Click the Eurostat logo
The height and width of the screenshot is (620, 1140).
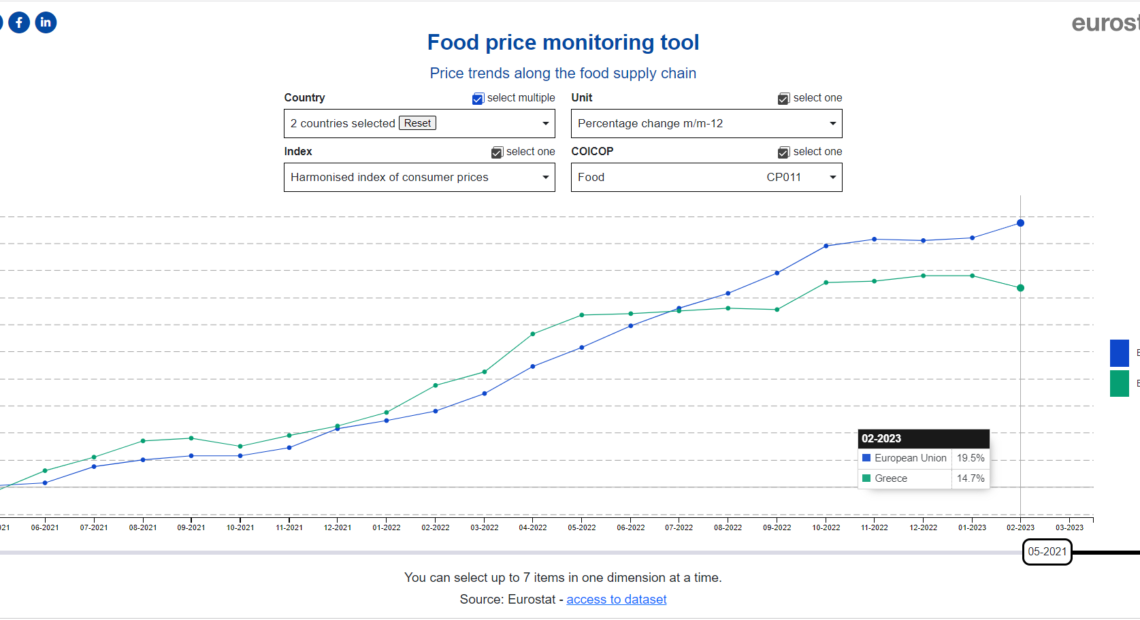click(1105, 23)
